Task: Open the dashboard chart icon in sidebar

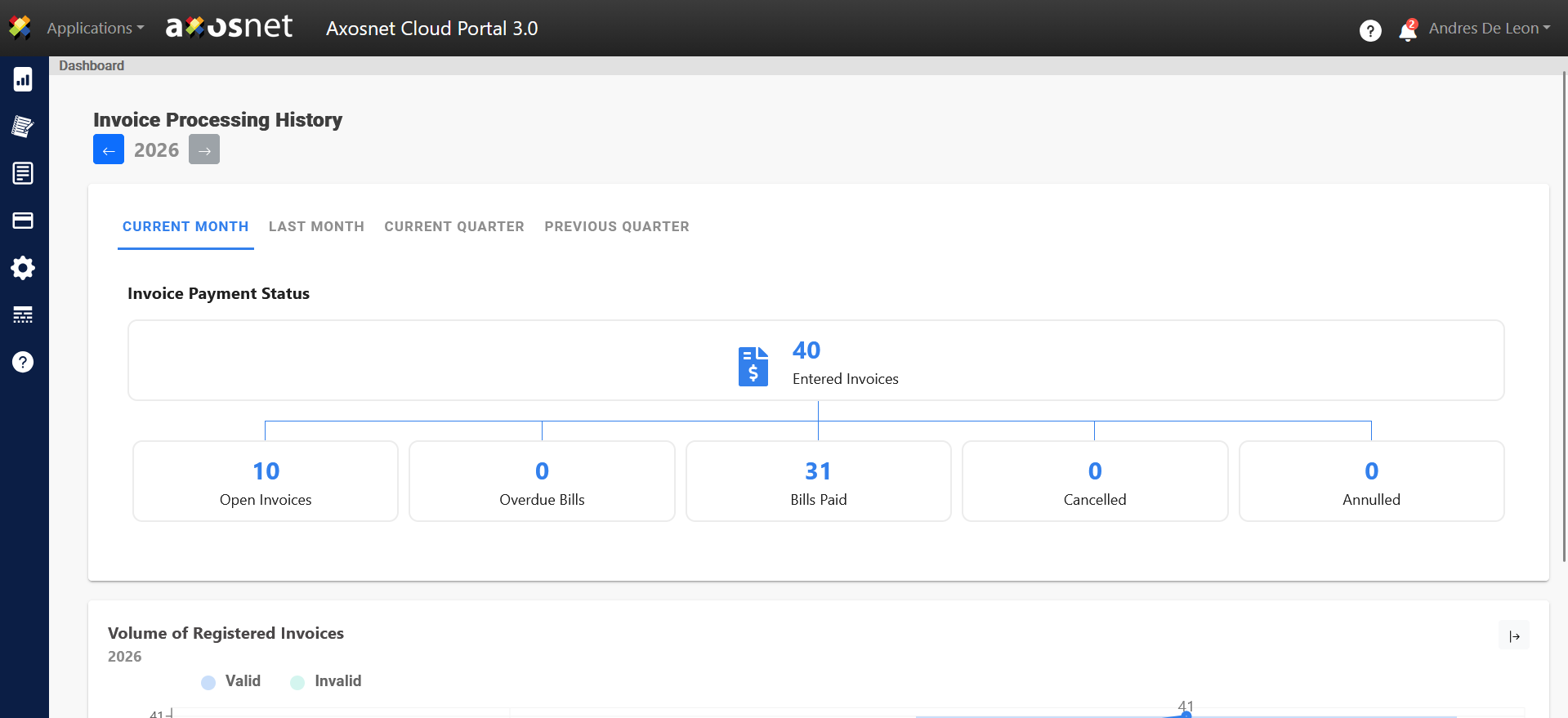Action: click(x=23, y=79)
